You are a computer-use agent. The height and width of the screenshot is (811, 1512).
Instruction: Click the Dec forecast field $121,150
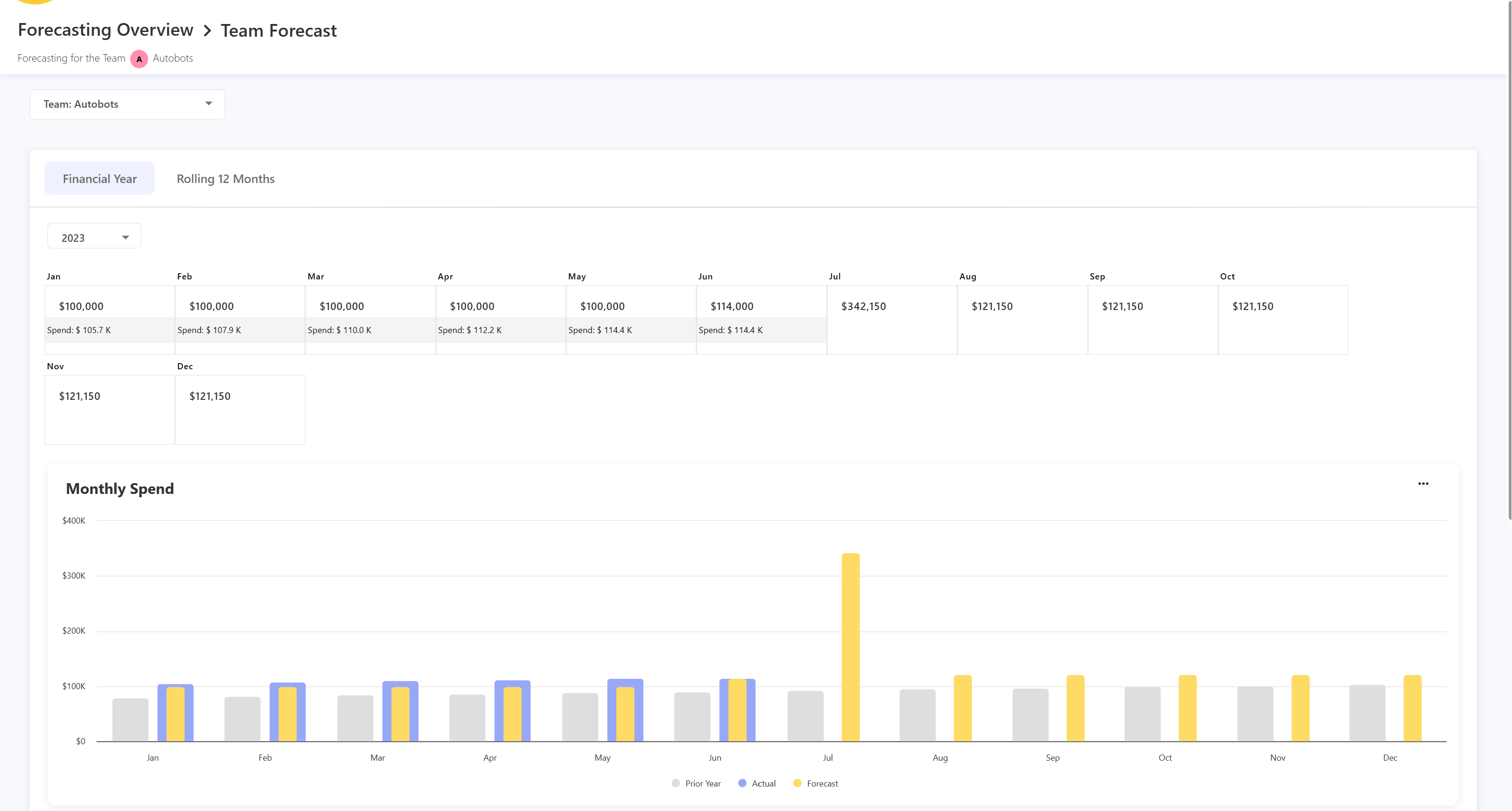210,396
